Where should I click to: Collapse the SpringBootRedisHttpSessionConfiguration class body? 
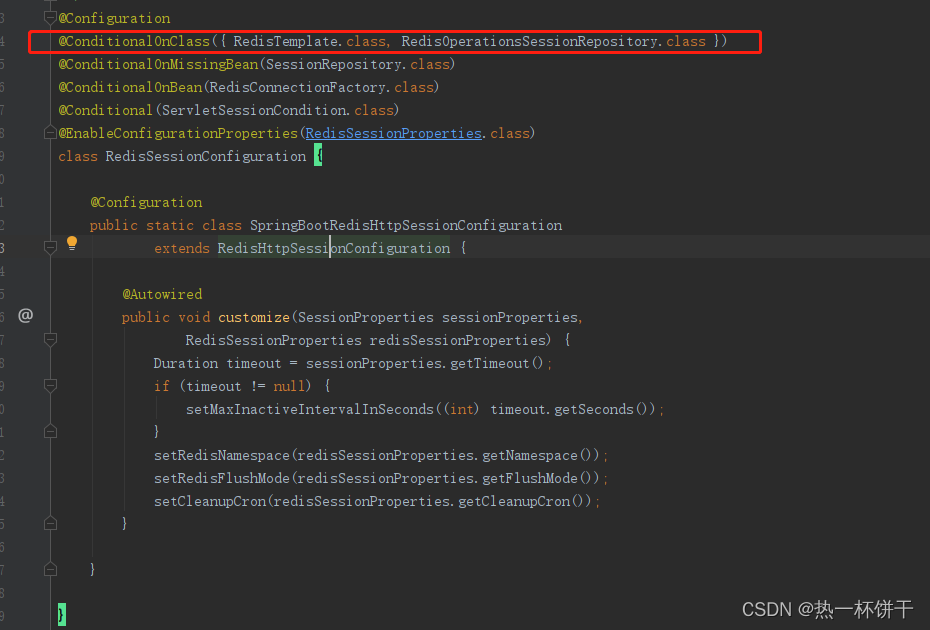pos(50,247)
